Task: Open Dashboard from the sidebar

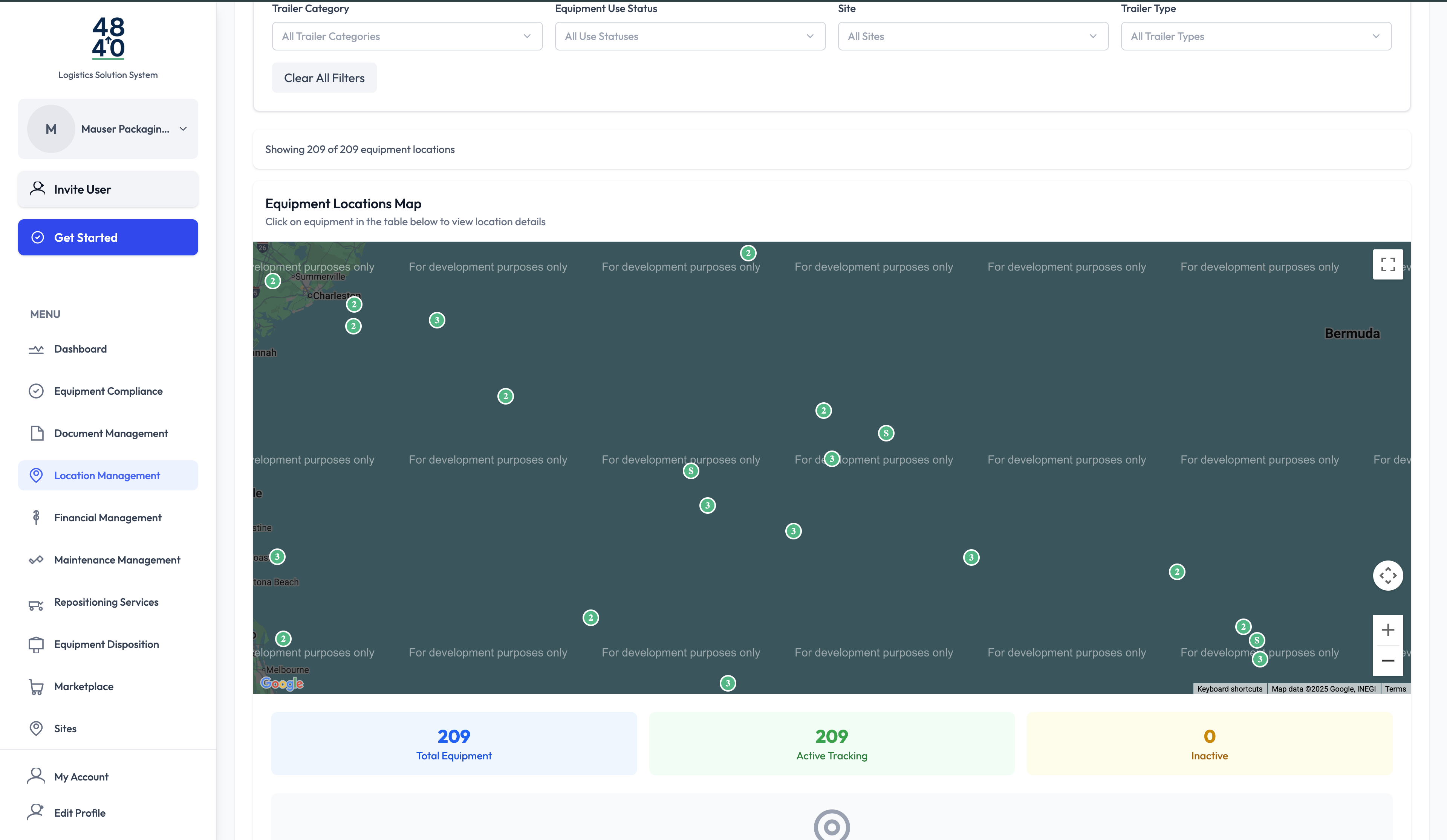Action: (x=80, y=349)
